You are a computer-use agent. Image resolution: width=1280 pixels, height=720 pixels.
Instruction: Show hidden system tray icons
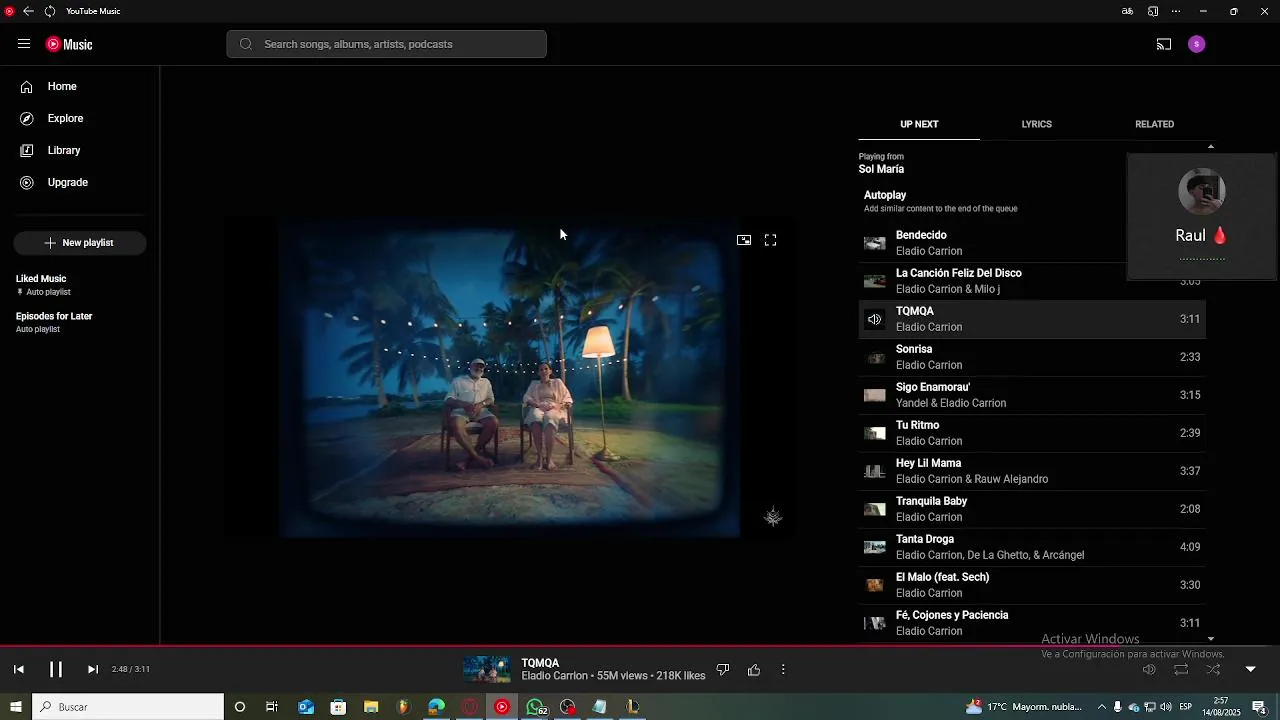click(x=1102, y=707)
